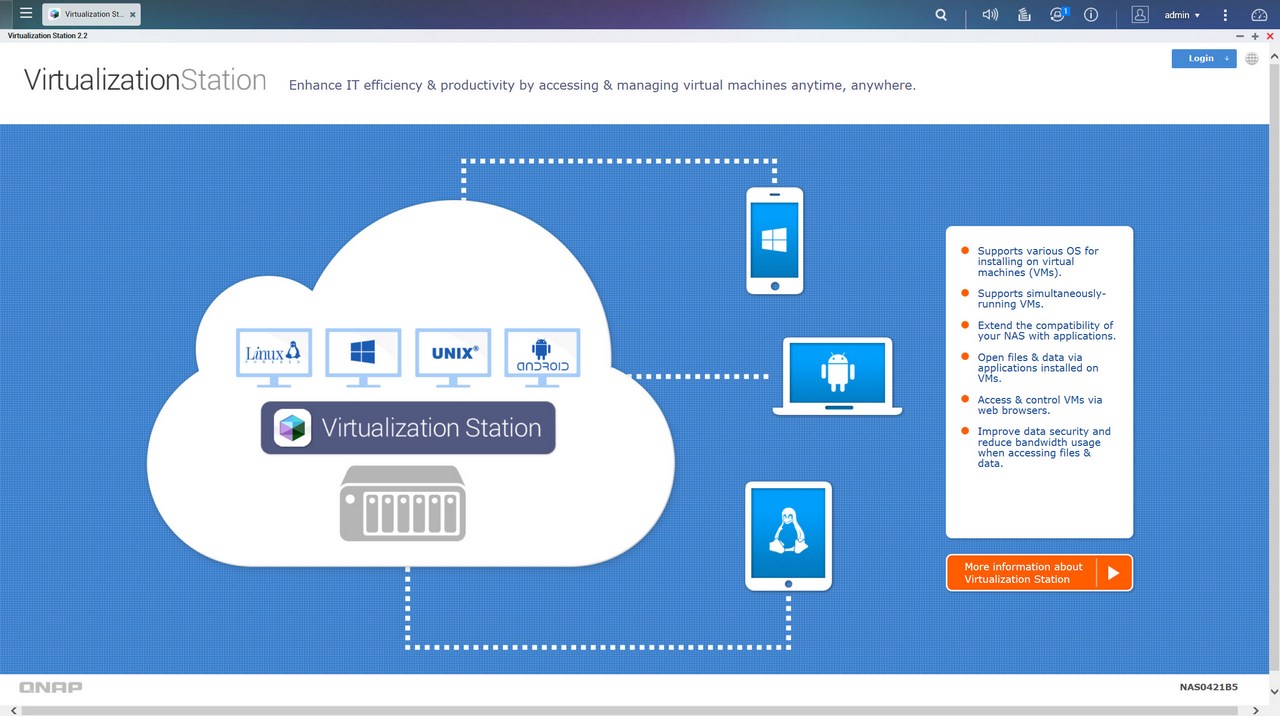
Task: Click "Access & control VMs via web browsers" text
Action: point(1039,405)
